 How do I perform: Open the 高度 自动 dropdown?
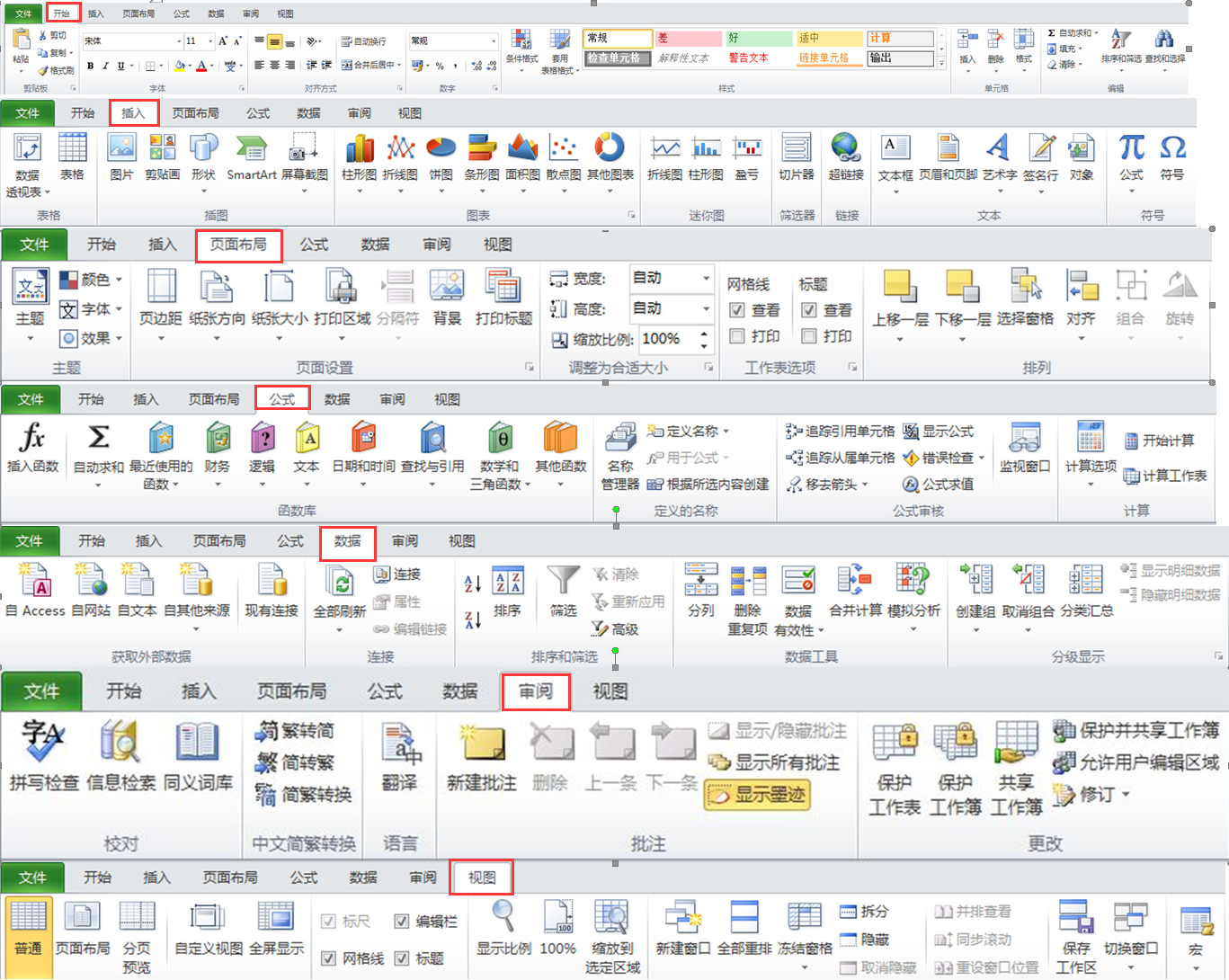point(707,308)
